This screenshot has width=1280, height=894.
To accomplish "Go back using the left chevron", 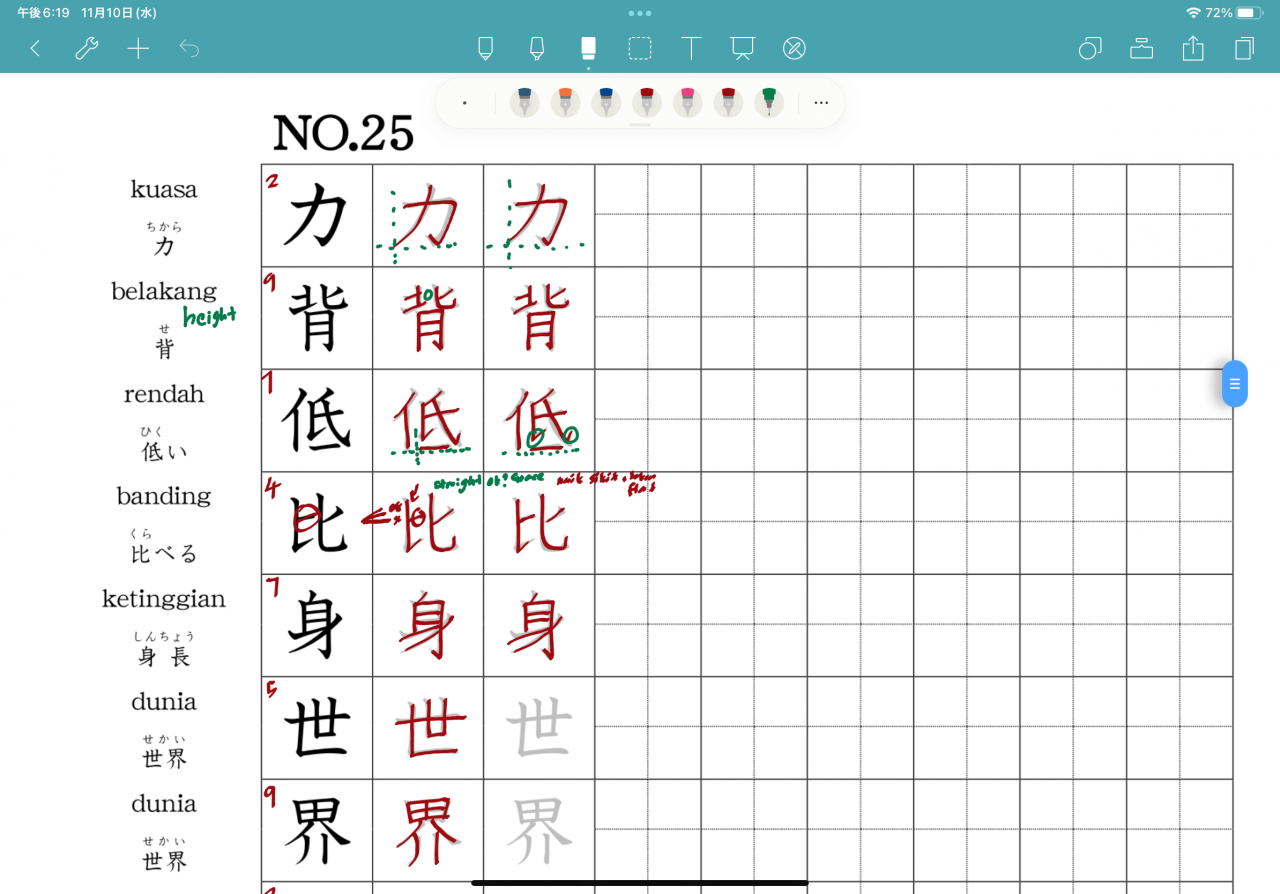I will [x=35, y=48].
